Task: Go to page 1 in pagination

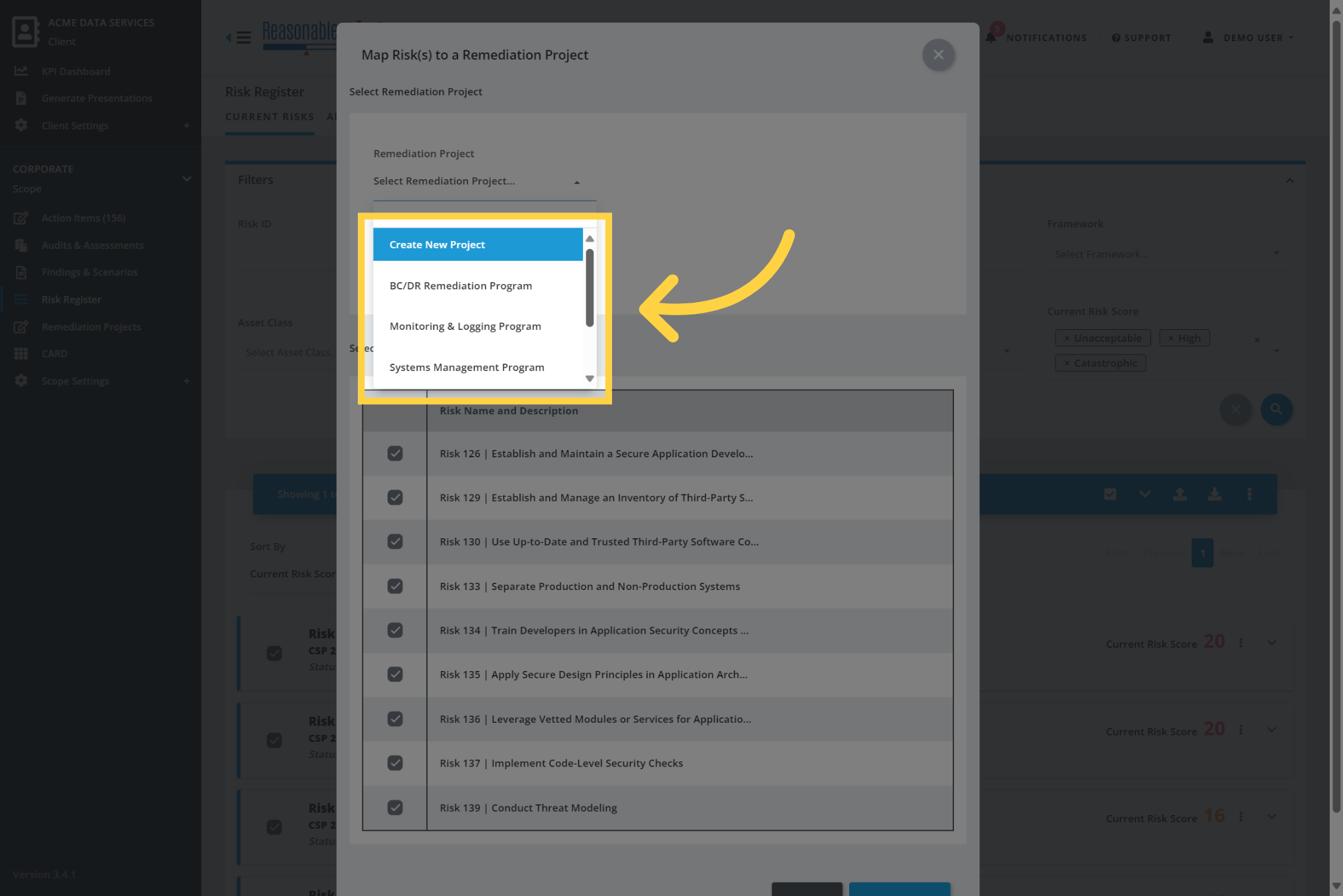Action: tap(1202, 553)
